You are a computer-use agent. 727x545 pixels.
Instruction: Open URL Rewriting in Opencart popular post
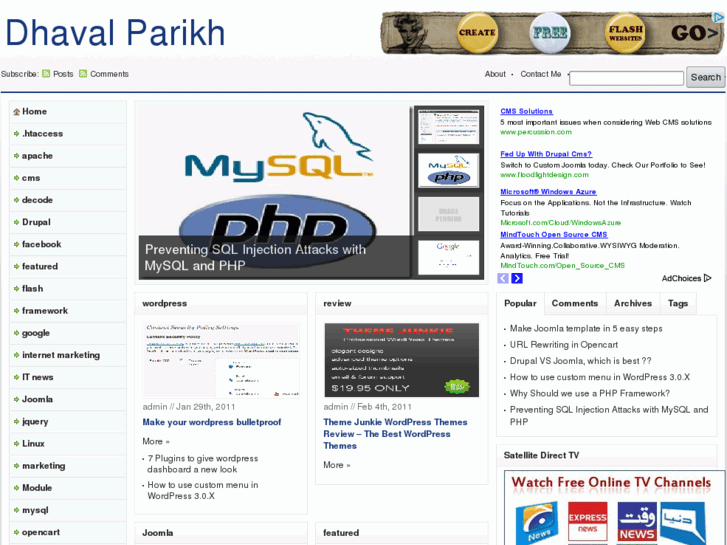(564, 345)
